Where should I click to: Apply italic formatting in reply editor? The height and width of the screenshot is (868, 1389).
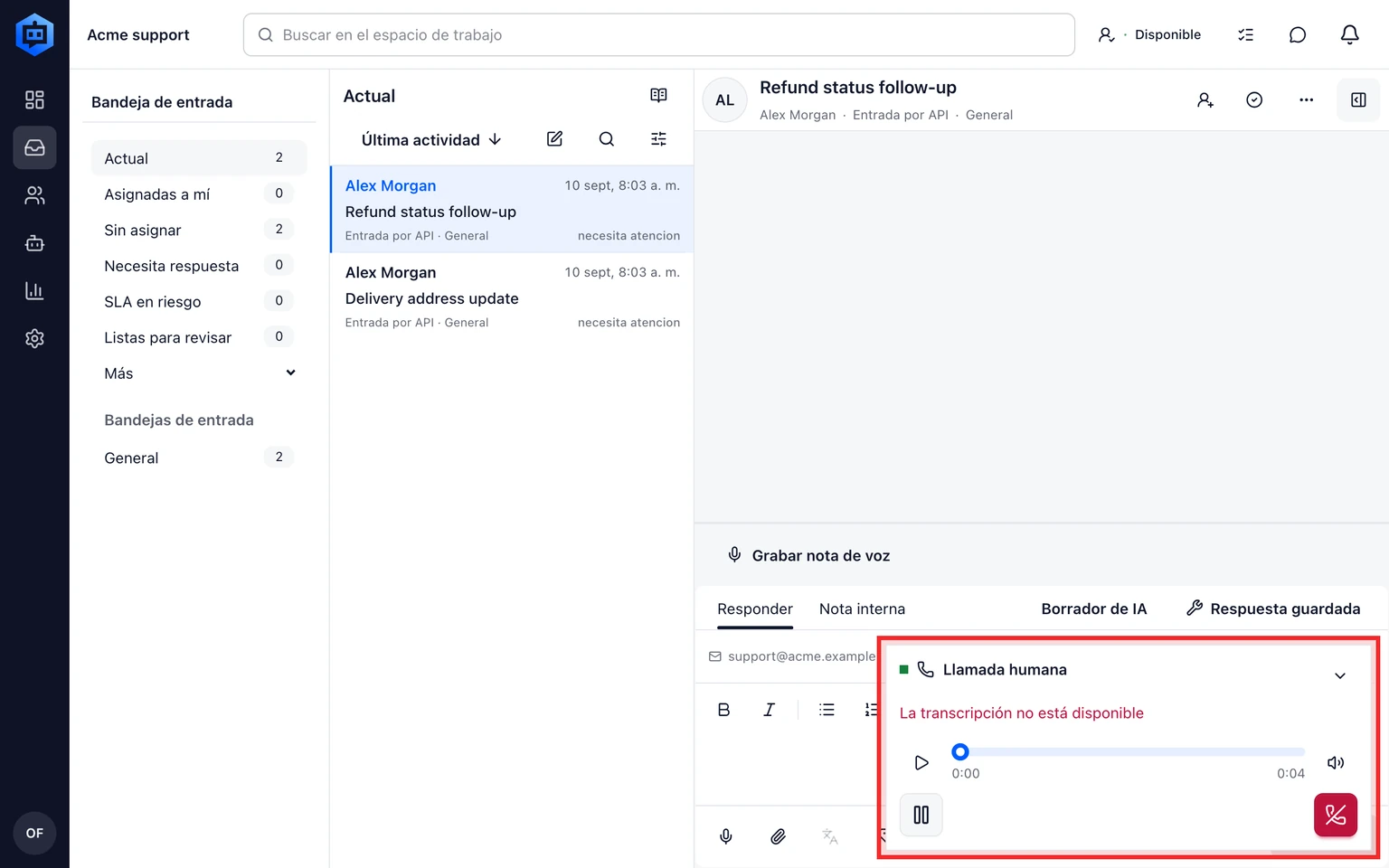coord(769,710)
